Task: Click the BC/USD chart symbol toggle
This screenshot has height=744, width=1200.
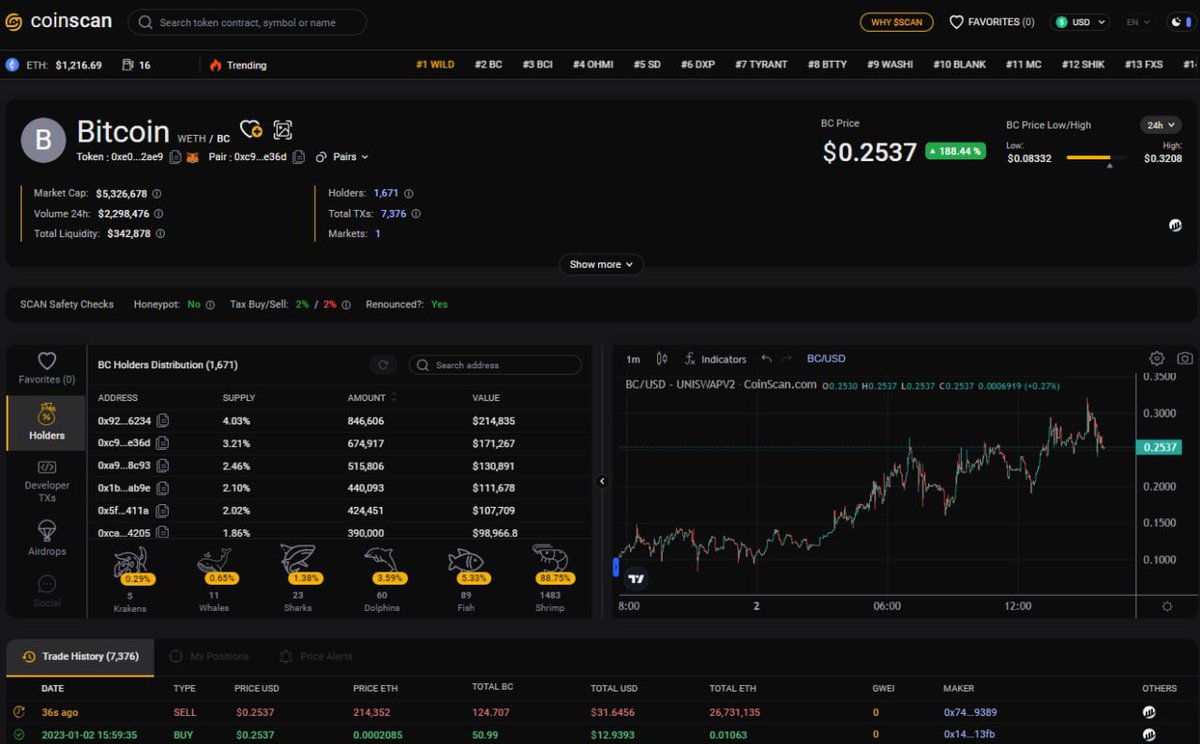Action: pyautogui.click(x=826, y=359)
